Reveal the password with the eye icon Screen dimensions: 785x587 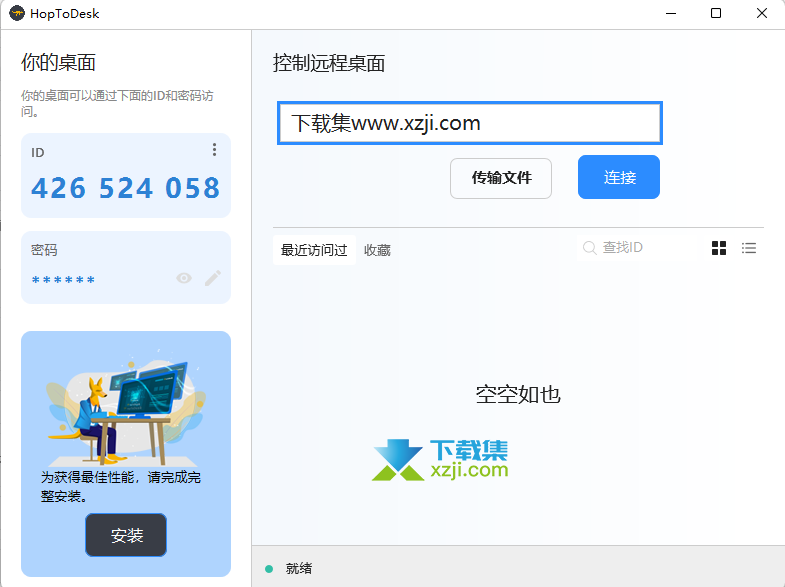[x=184, y=278]
